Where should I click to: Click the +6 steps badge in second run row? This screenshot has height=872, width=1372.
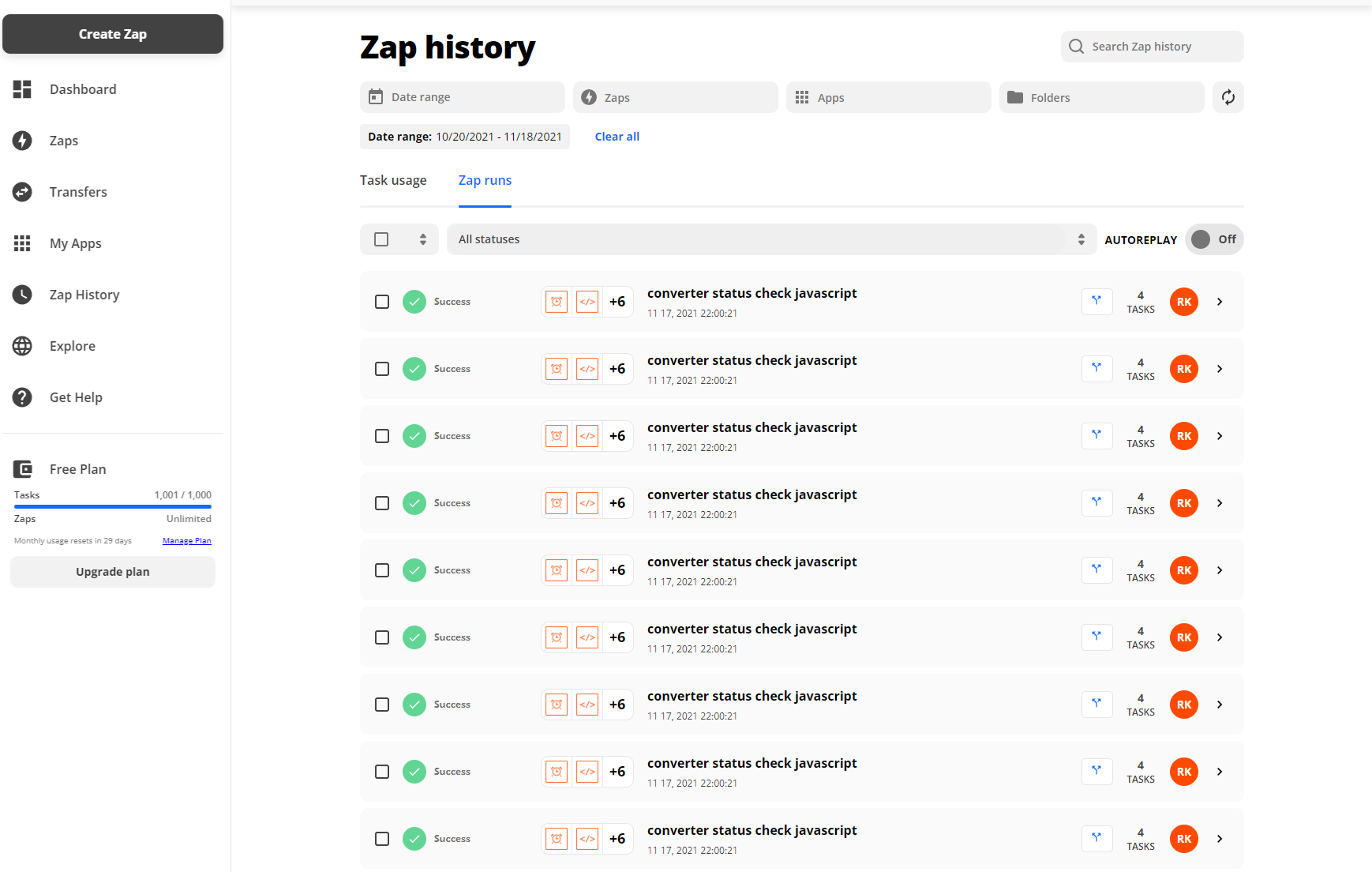(617, 369)
